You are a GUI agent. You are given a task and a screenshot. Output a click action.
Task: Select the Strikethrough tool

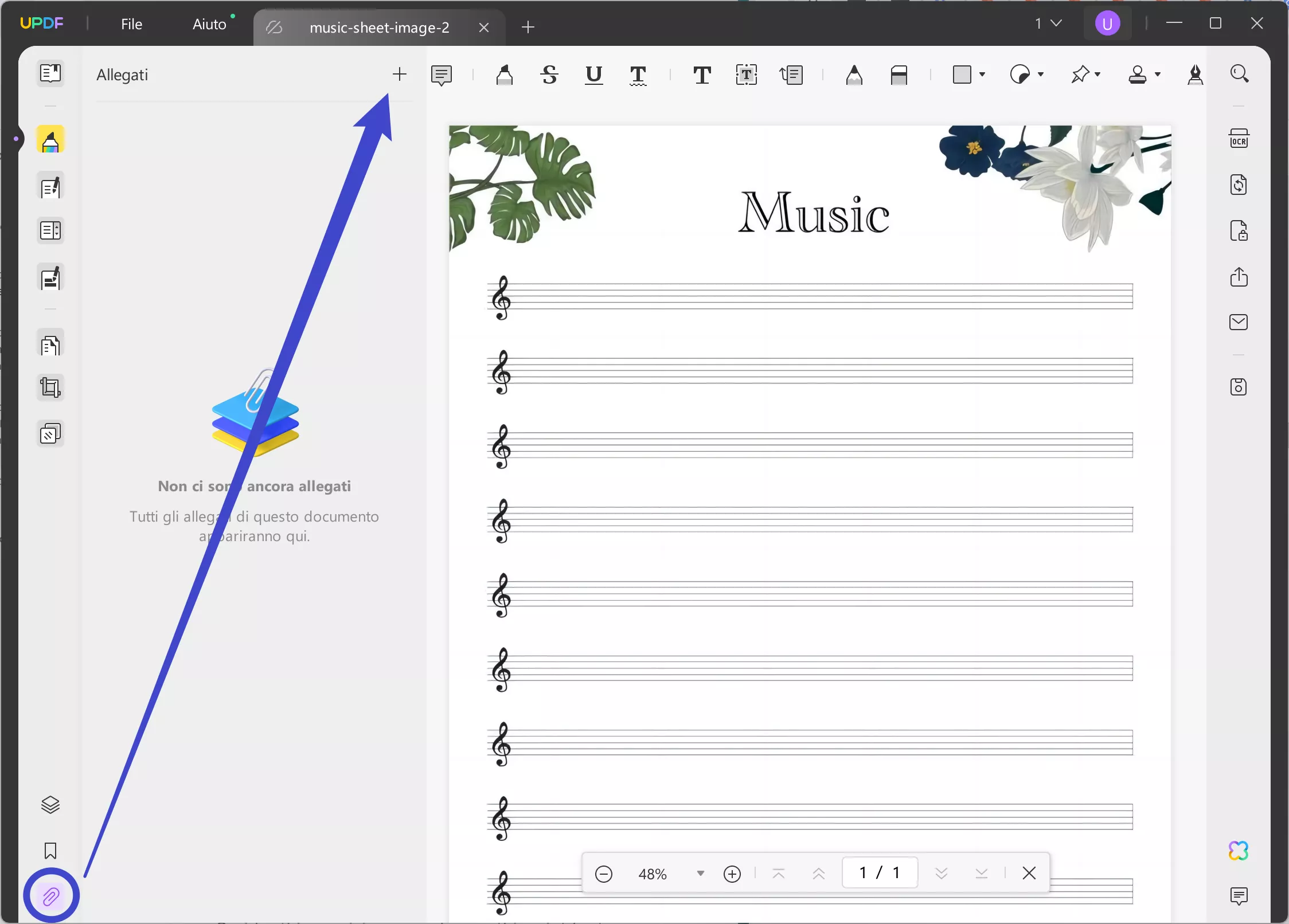pyautogui.click(x=549, y=75)
